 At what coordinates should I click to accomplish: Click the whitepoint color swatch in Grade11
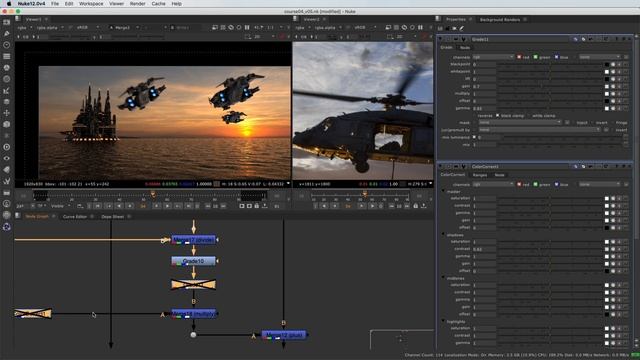(x=607, y=72)
